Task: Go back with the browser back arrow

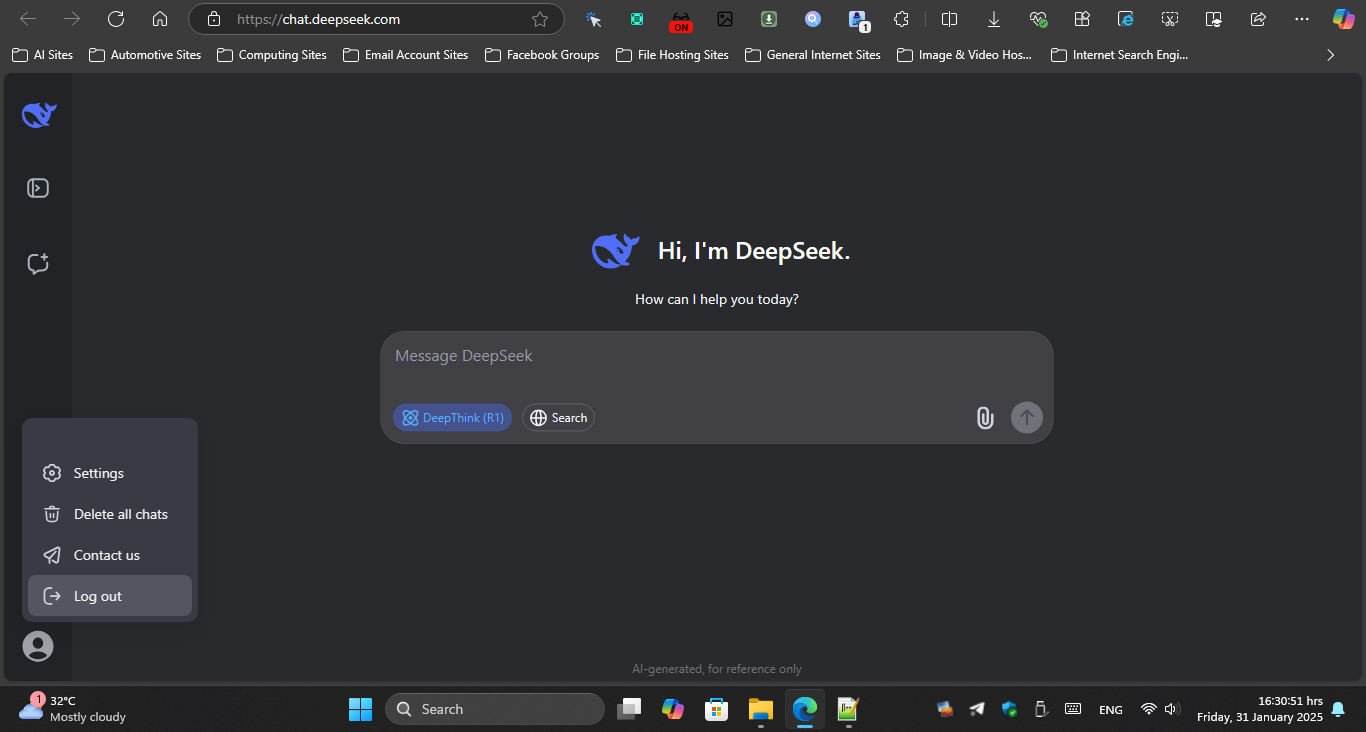Action: [28, 19]
